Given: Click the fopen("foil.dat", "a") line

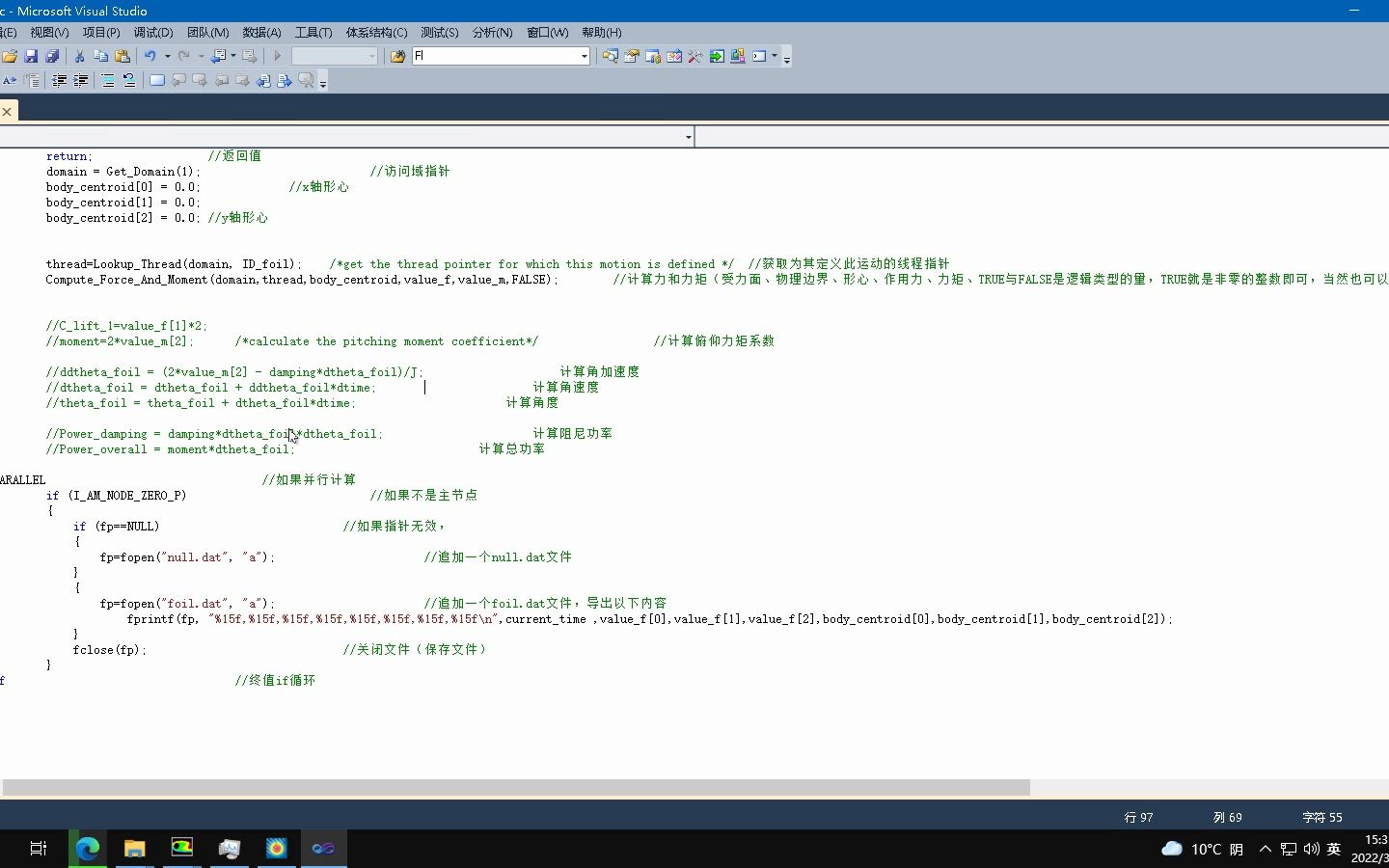Looking at the screenshot, I should (187, 604).
